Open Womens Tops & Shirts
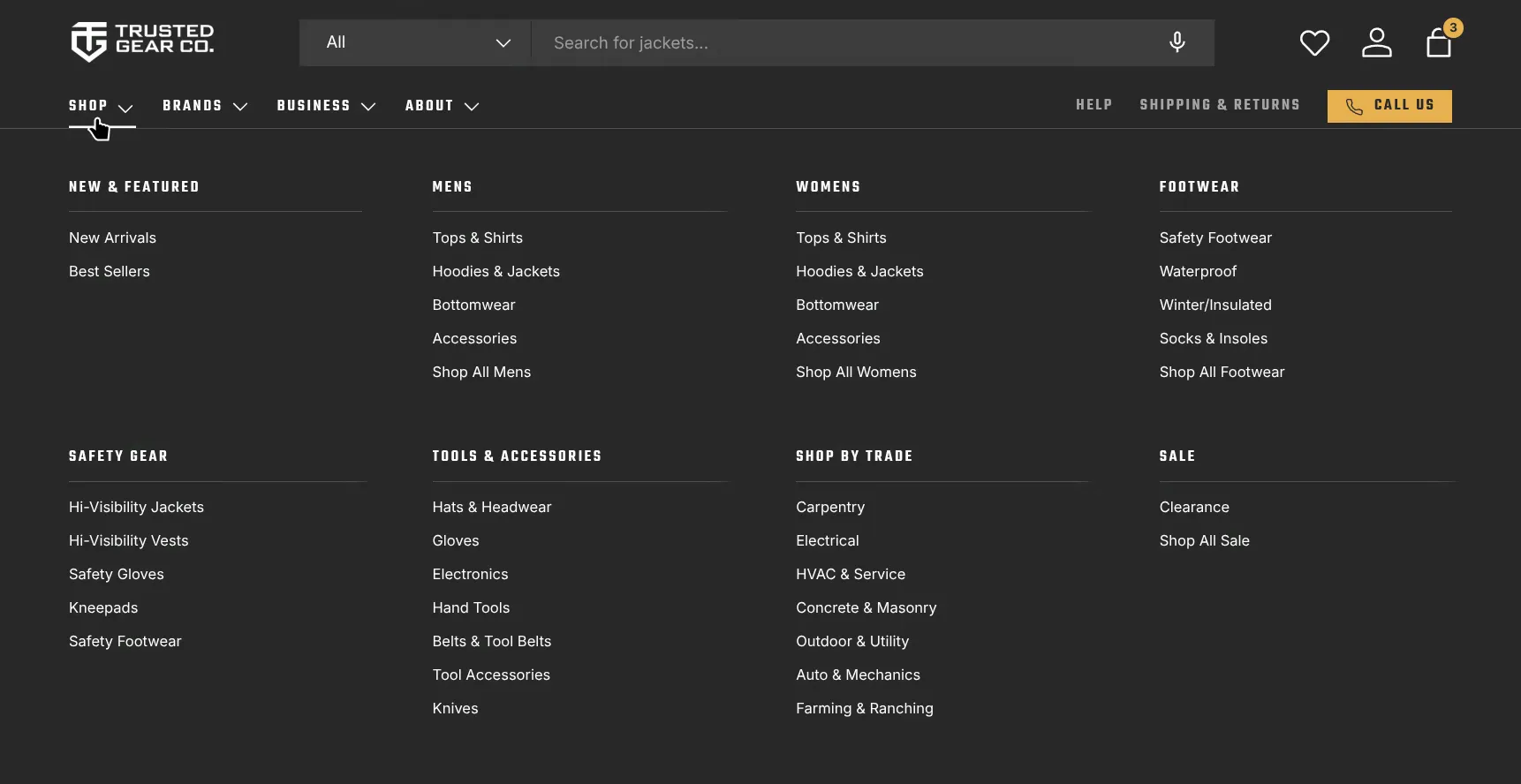This screenshot has width=1521, height=784. pos(841,237)
